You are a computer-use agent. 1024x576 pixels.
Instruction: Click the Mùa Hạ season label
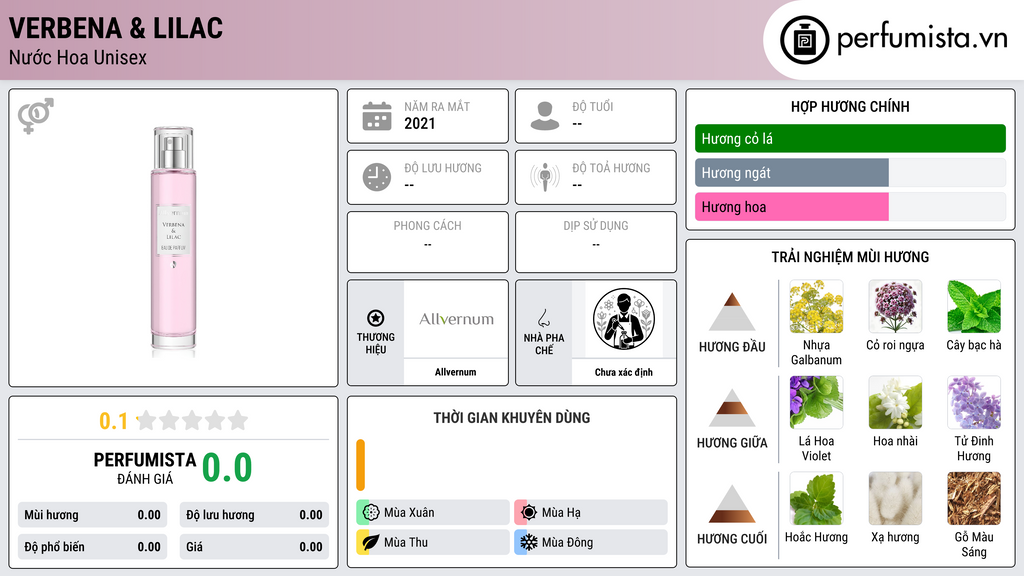click(561, 513)
